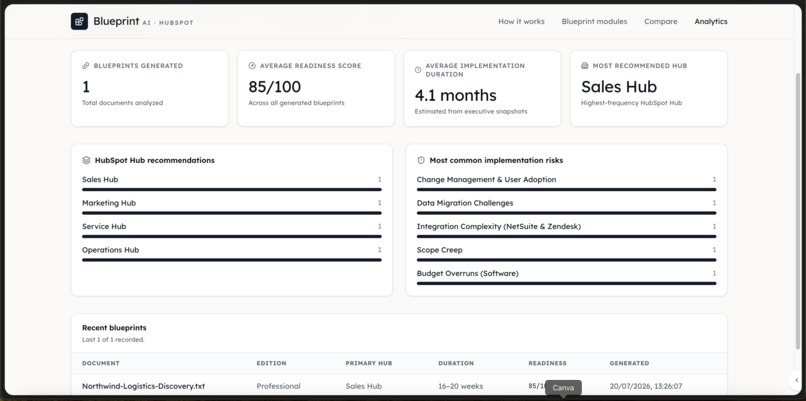Click the link icon beside Blueprints Generated
806x401 pixels.
tap(86, 66)
